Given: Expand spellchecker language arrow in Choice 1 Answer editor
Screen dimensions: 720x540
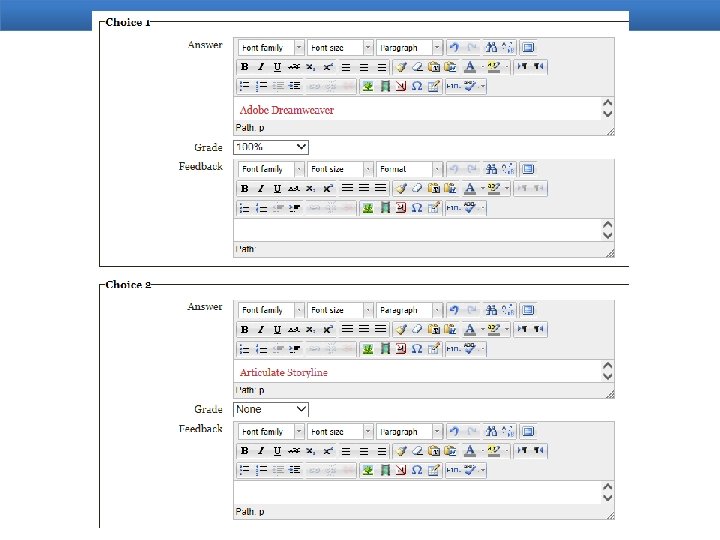Looking at the screenshot, I should coord(483,86).
